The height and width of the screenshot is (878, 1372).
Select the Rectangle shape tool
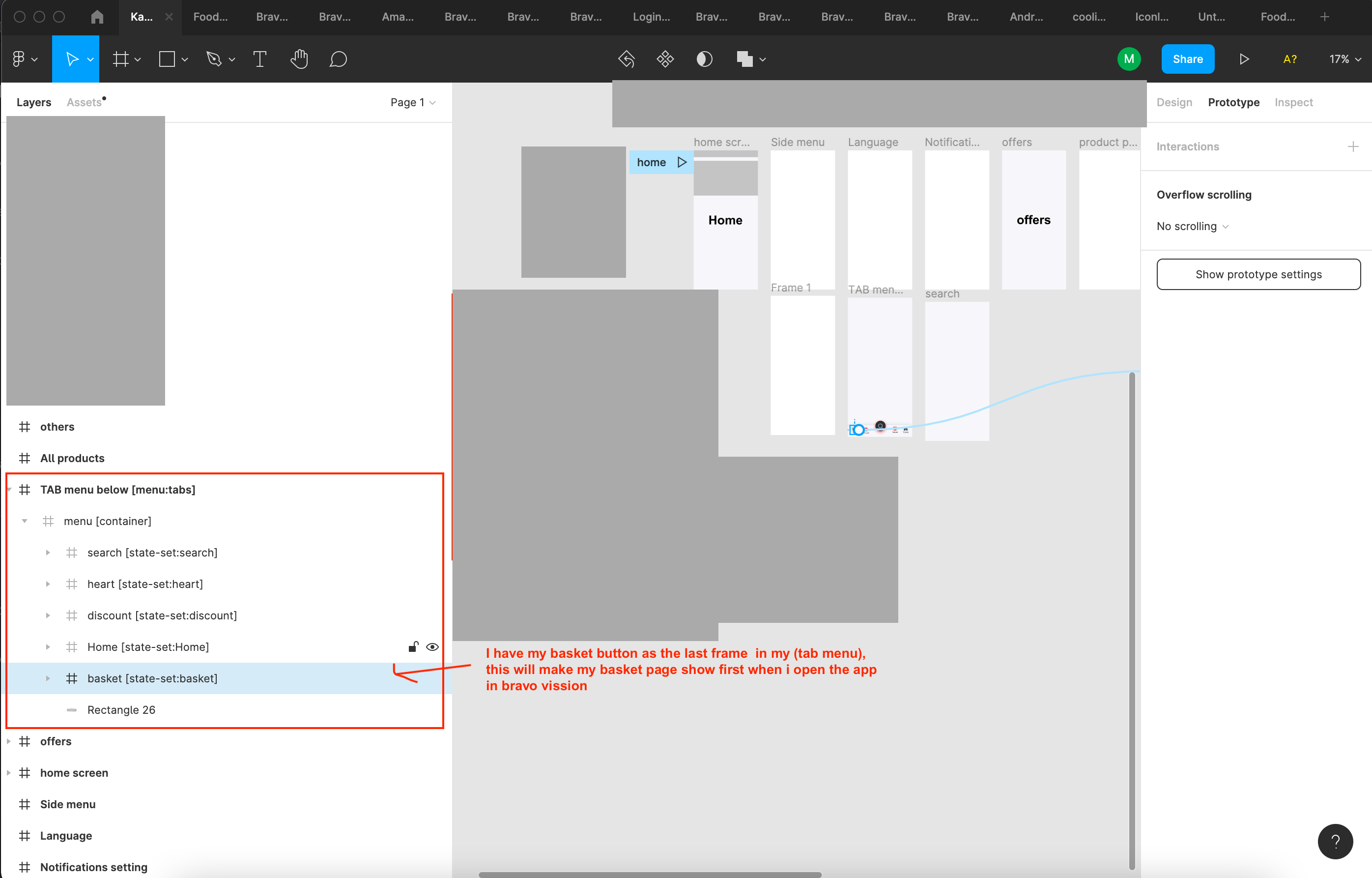pos(167,59)
